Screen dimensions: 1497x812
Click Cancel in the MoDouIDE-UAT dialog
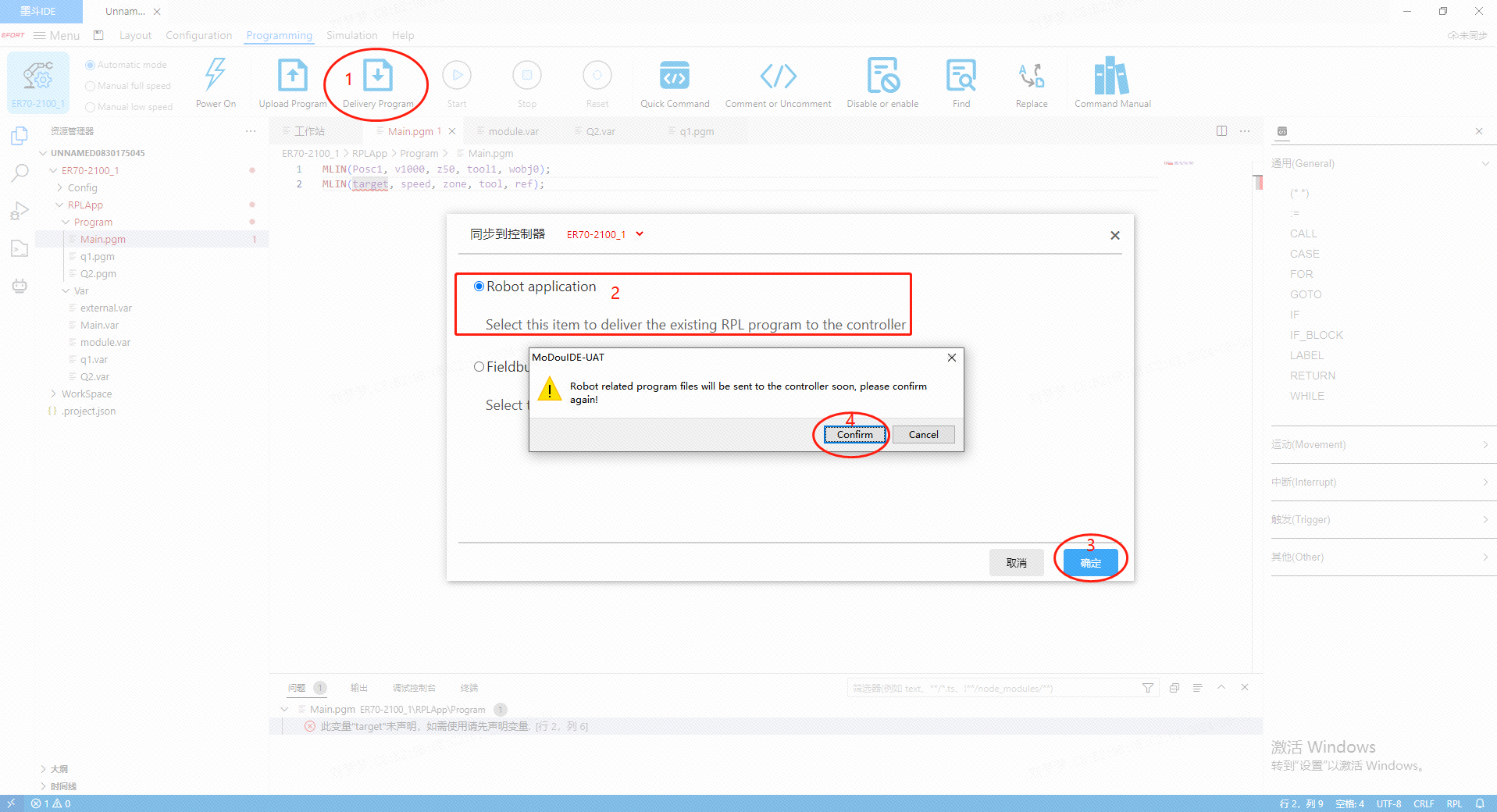[x=923, y=435]
